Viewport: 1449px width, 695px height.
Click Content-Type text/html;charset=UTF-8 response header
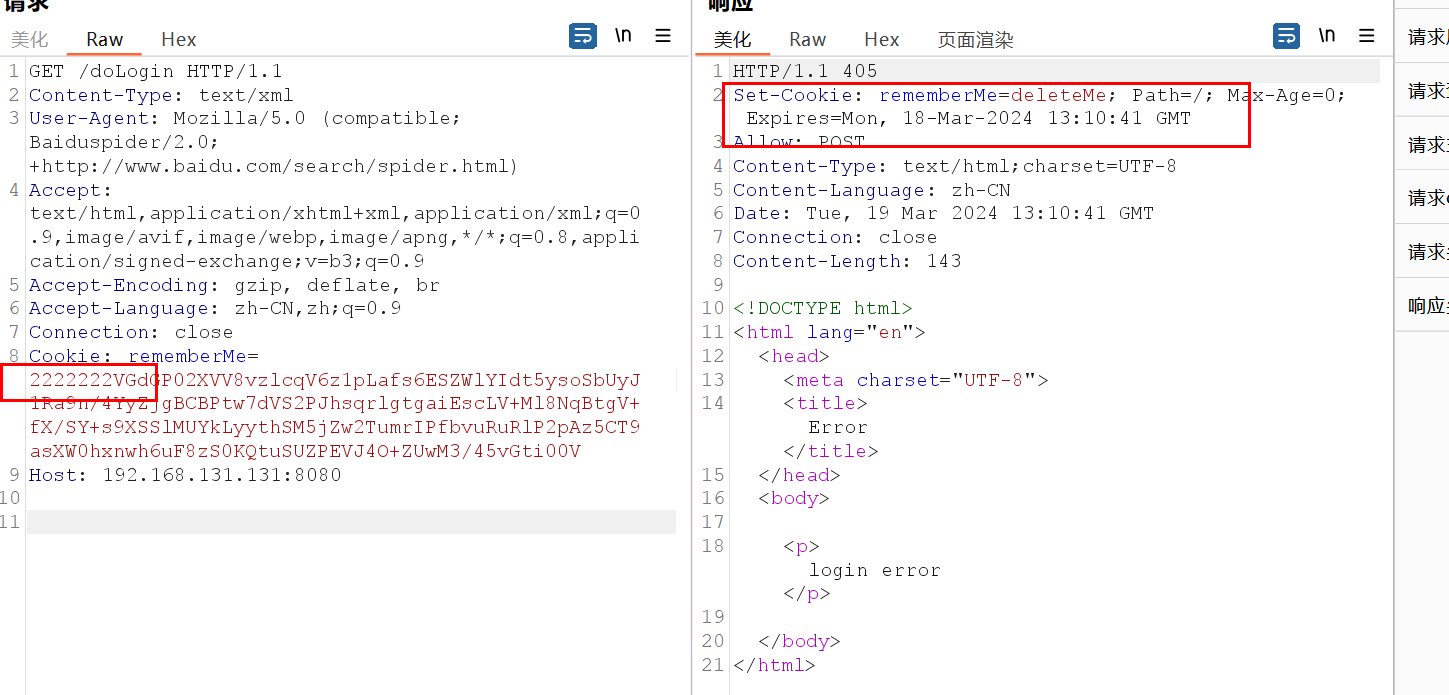955,167
